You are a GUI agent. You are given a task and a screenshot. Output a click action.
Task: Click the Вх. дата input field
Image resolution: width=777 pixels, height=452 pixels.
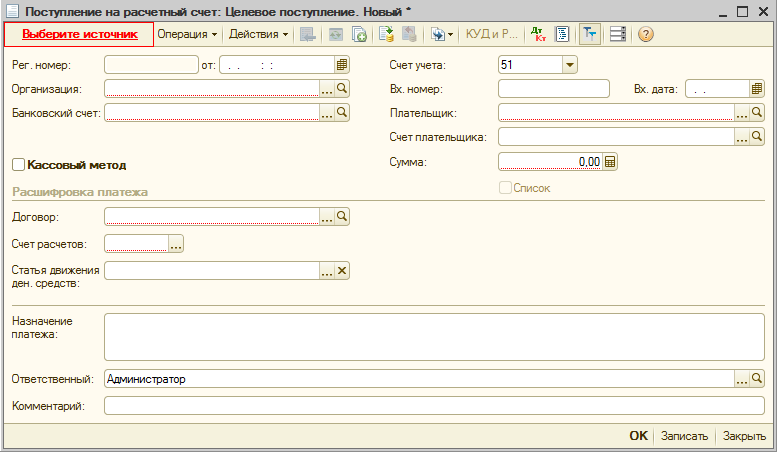[x=718, y=89]
